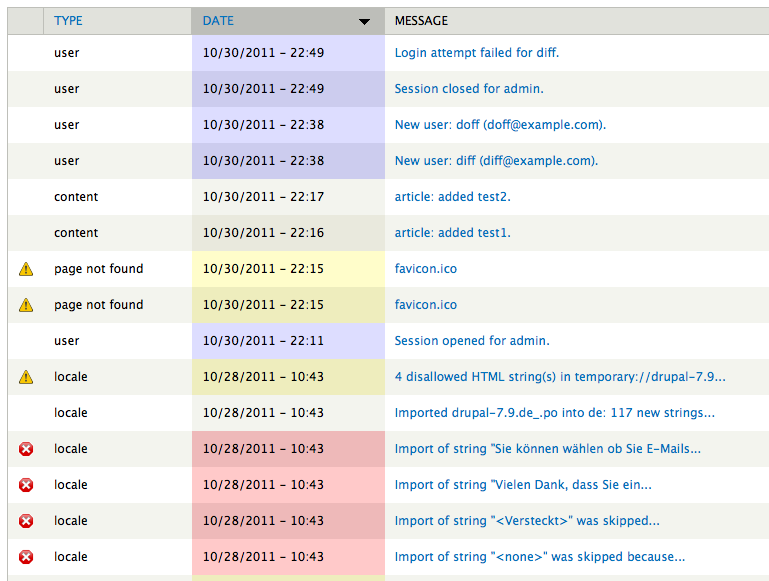The image size is (769, 581).
Task: Click the Date column header label
Action: click(x=218, y=21)
